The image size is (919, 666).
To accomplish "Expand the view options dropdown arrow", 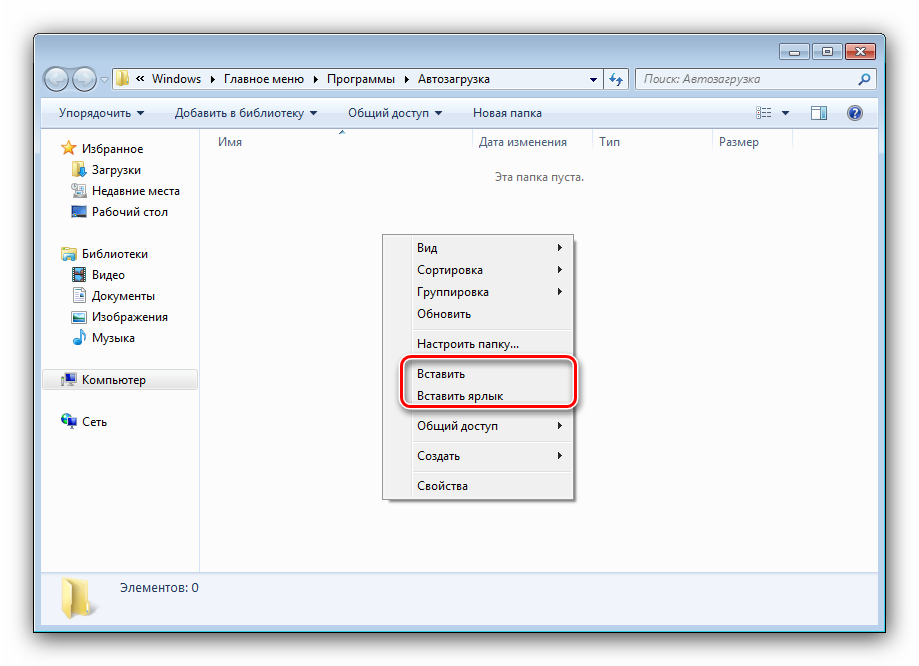I will (x=785, y=113).
